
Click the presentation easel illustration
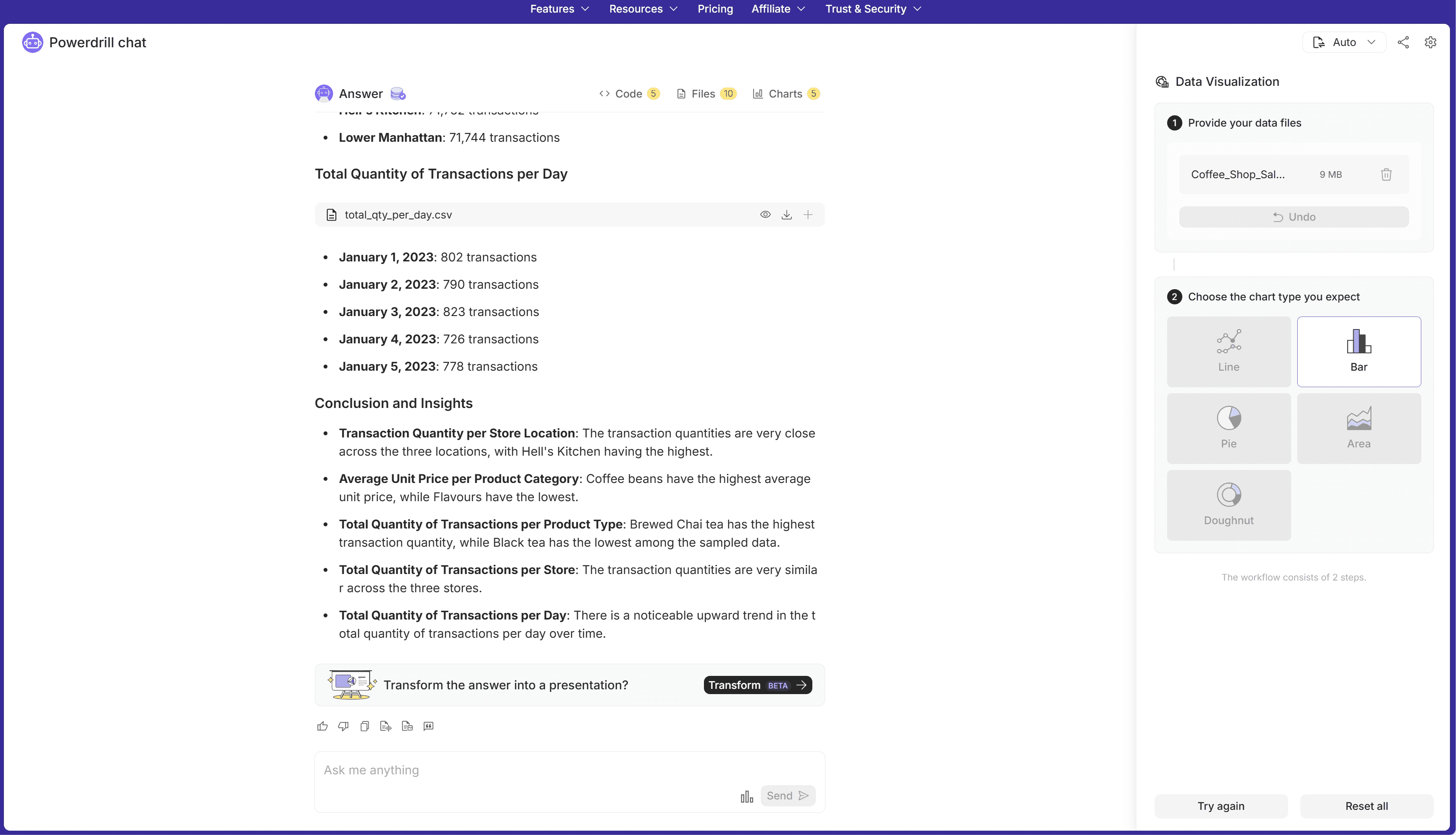click(x=352, y=685)
